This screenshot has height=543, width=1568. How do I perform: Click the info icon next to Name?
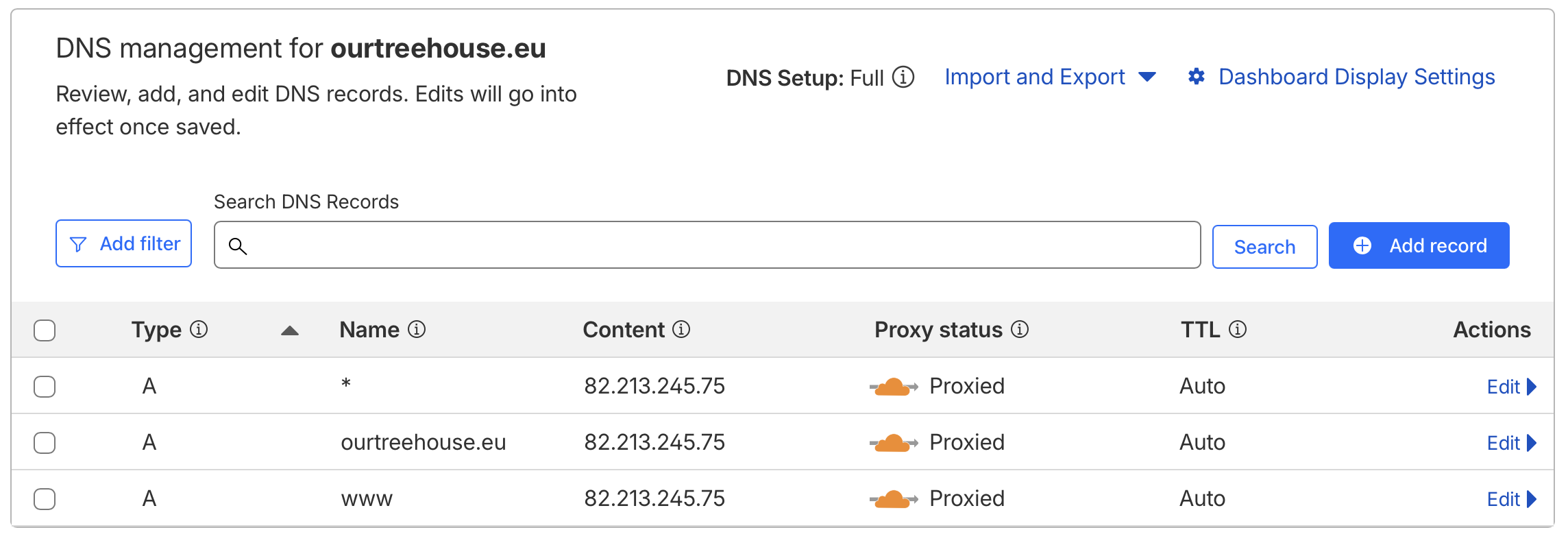point(417,330)
